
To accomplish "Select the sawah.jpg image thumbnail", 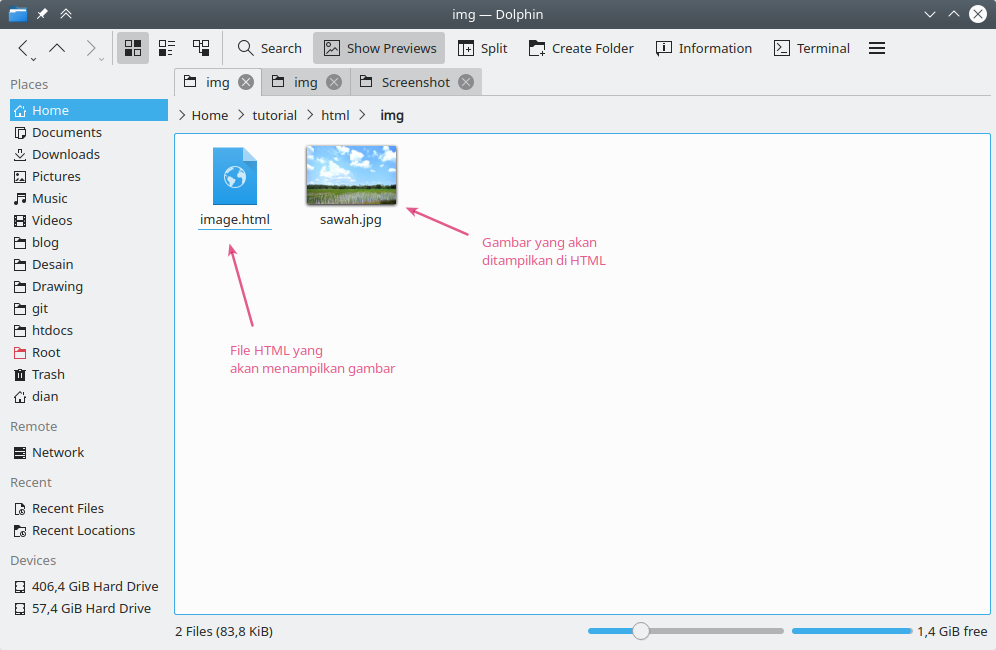I will (351, 174).
